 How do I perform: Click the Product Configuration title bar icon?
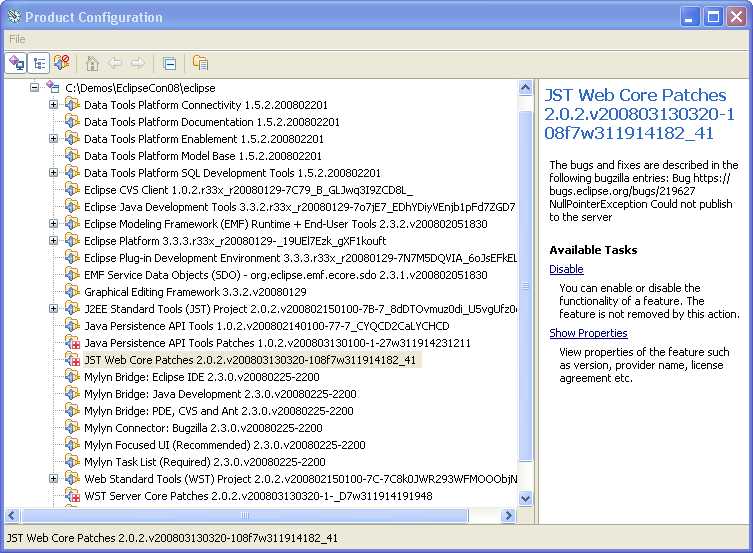tap(14, 17)
